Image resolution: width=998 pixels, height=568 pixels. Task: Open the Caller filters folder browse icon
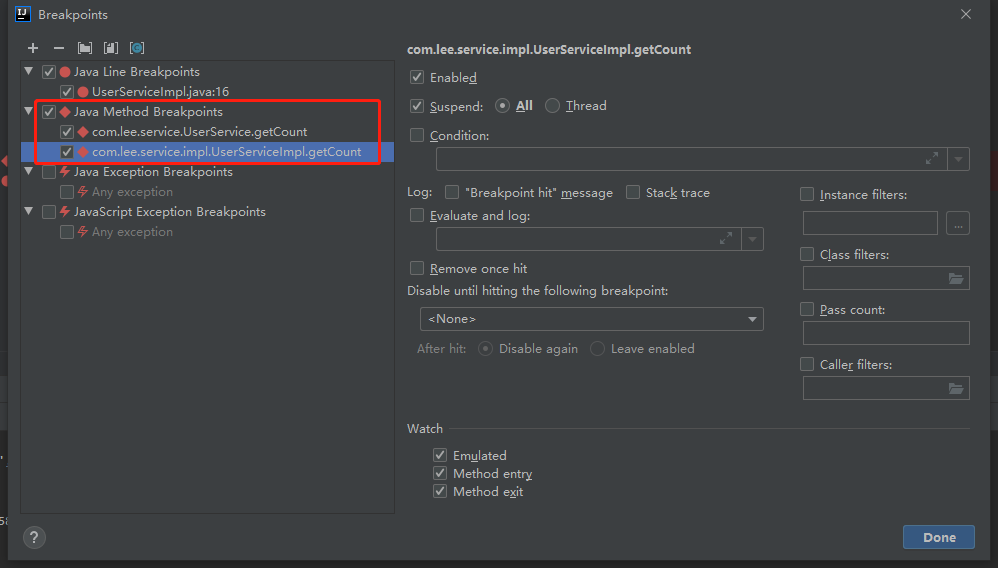click(956, 388)
